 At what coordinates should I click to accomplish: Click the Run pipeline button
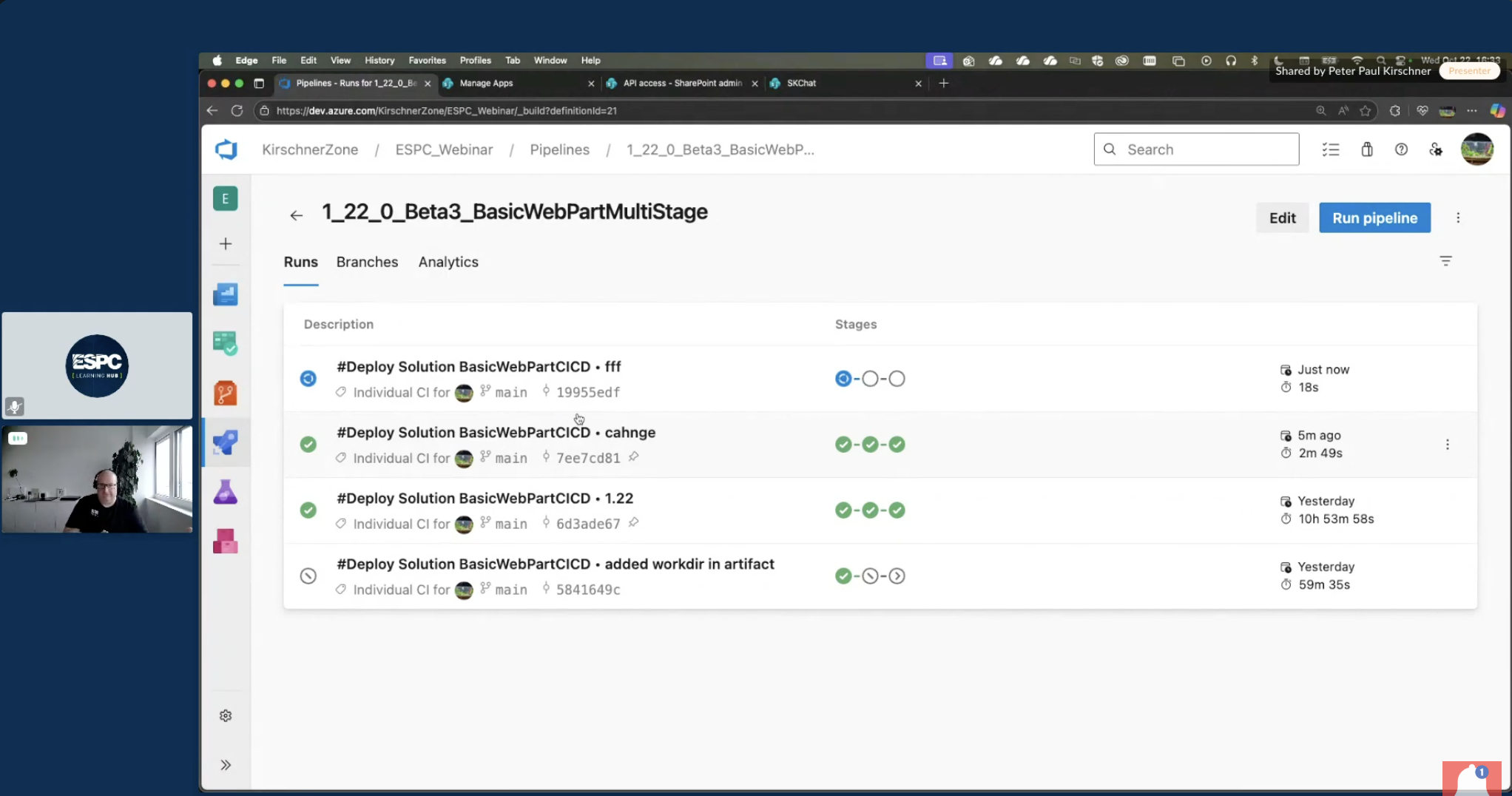[x=1374, y=218]
